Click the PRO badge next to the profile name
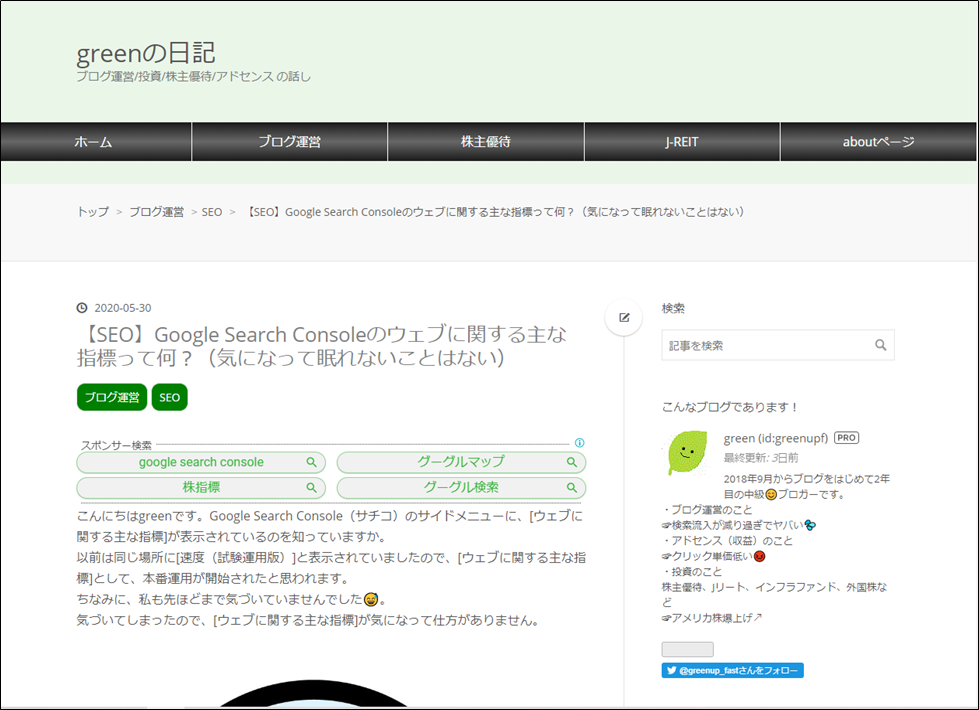Viewport: 979px width, 710px height. click(x=847, y=438)
